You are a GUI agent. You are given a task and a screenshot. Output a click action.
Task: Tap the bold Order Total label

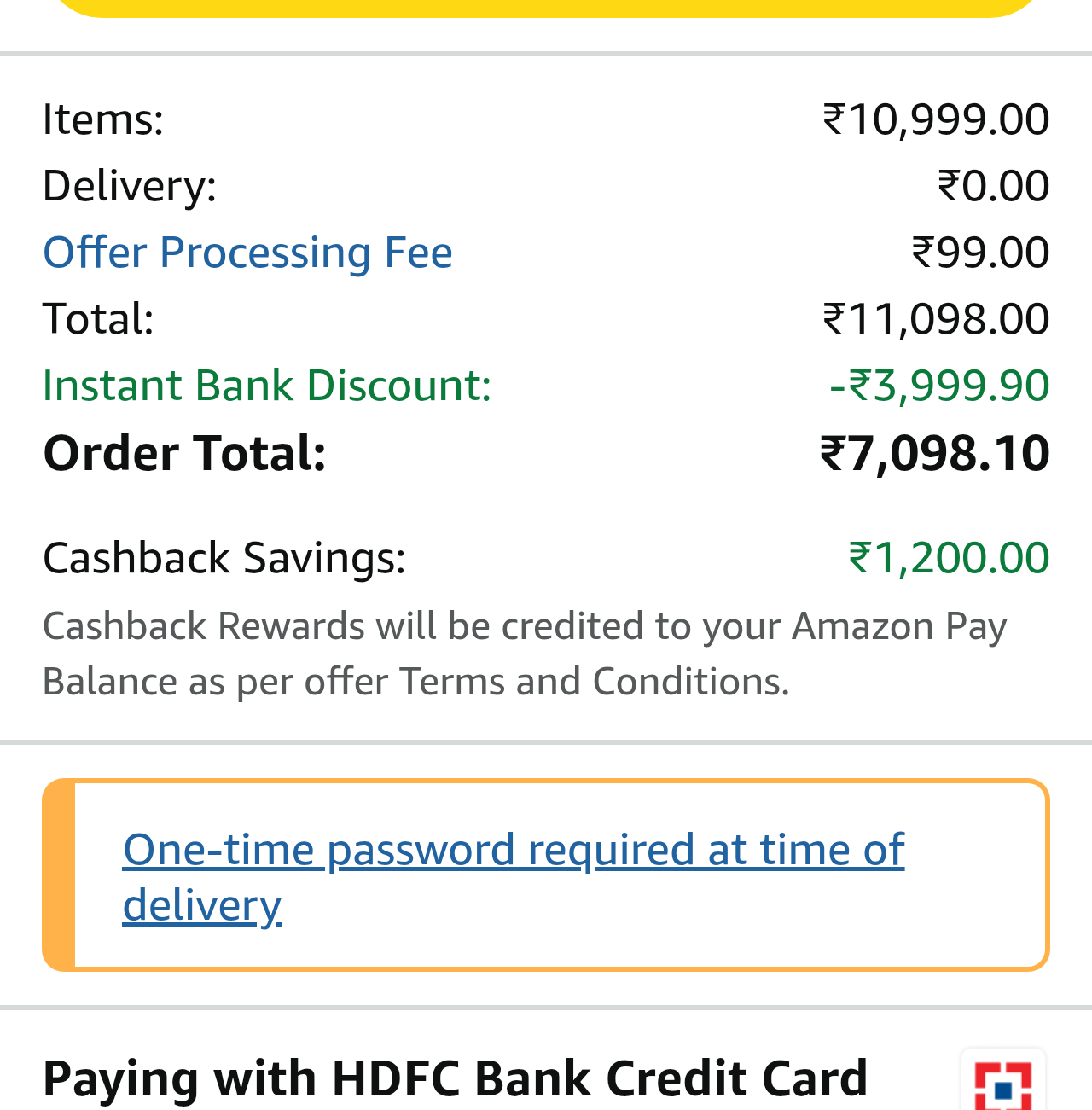pyautogui.click(x=184, y=453)
